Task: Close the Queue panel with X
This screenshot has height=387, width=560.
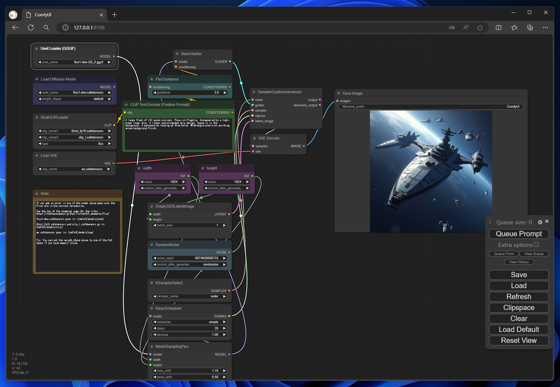Action: click(547, 222)
